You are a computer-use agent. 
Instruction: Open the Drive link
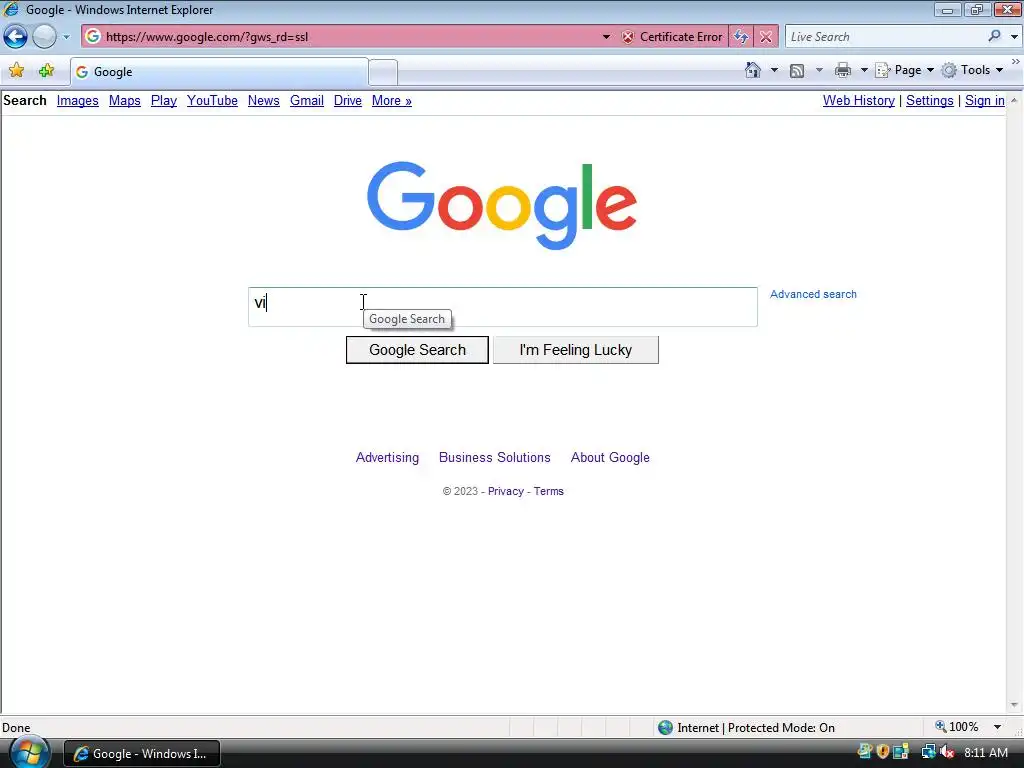[x=347, y=101]
